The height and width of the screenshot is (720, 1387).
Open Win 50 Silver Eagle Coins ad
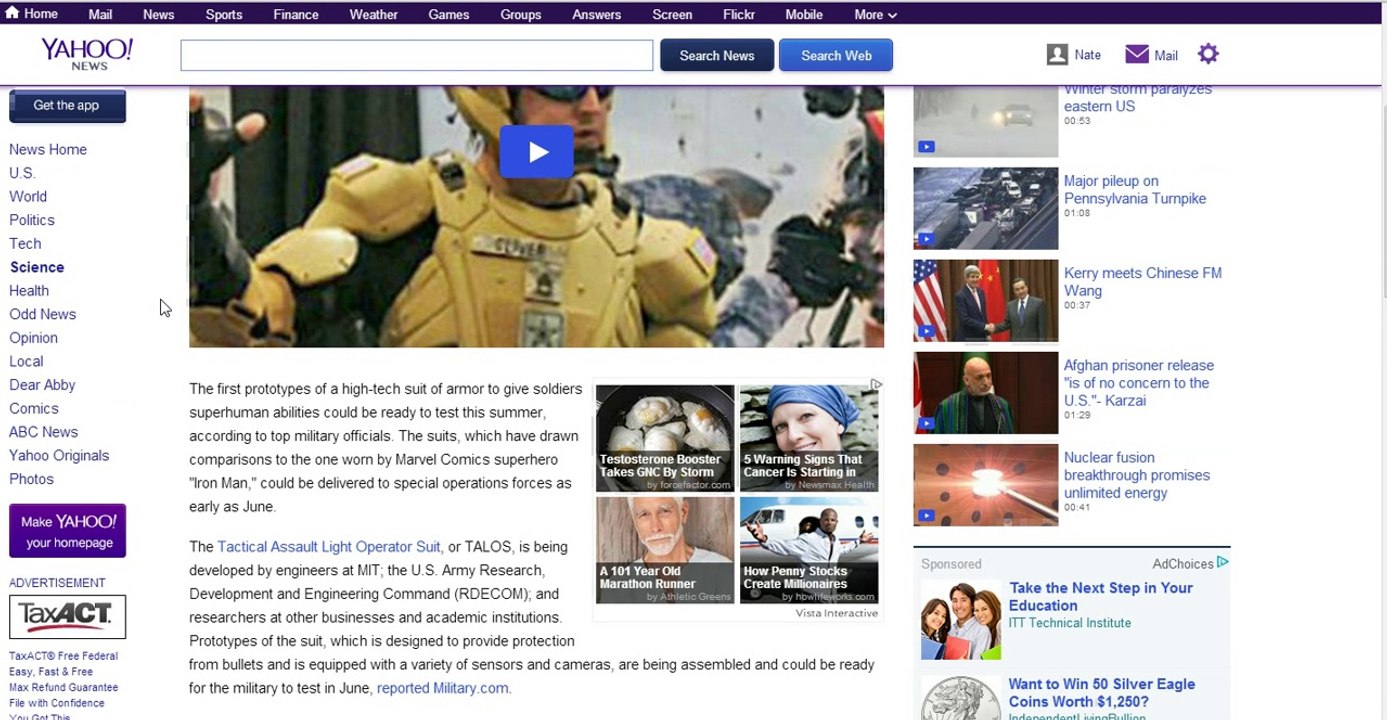point(1102,692)
